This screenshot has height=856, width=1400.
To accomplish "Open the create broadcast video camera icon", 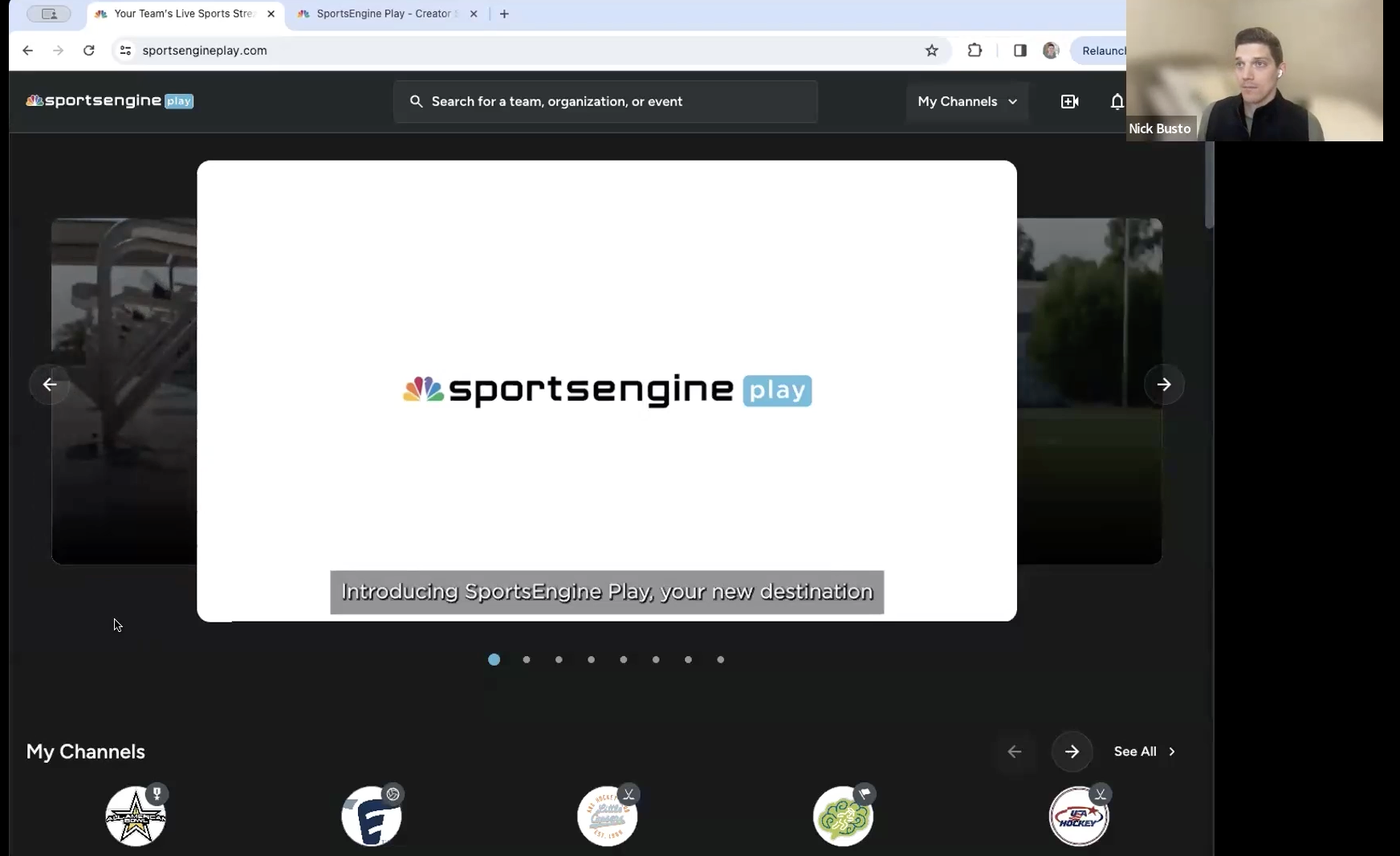I will pos(1069,101).
